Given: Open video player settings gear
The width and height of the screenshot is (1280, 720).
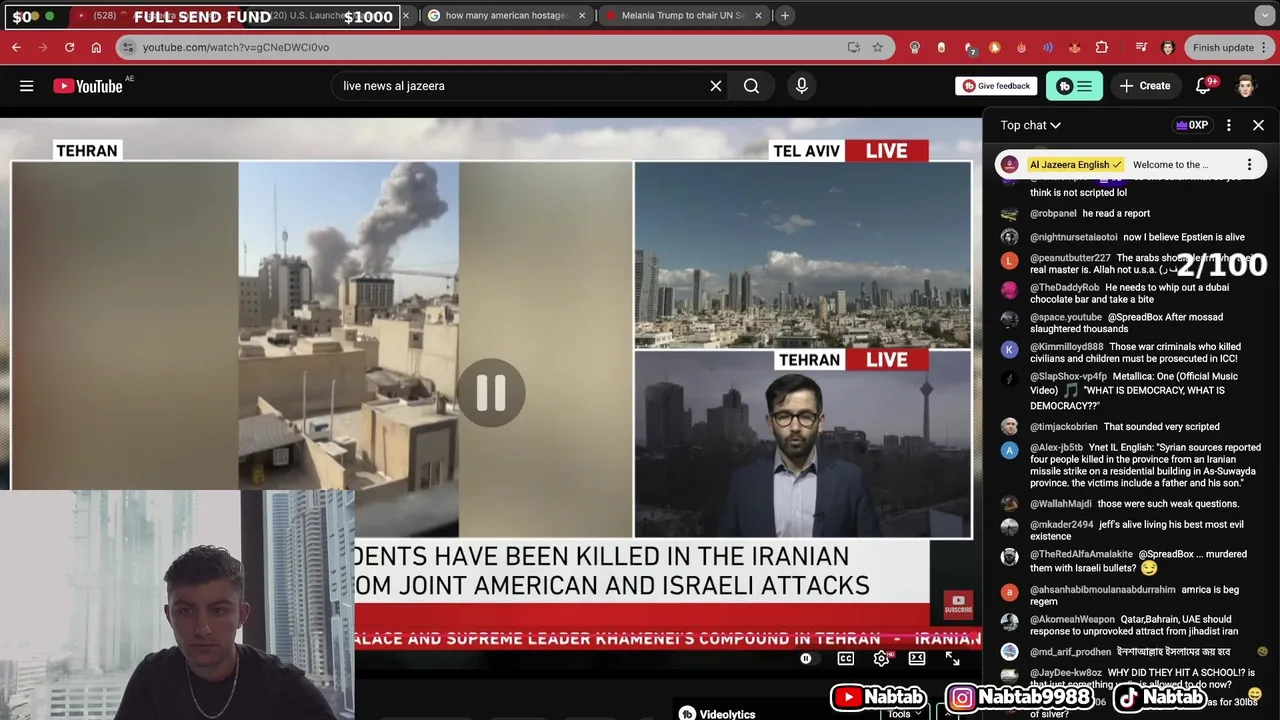Looking at the screenshot, I should click(x=881, y=658).
